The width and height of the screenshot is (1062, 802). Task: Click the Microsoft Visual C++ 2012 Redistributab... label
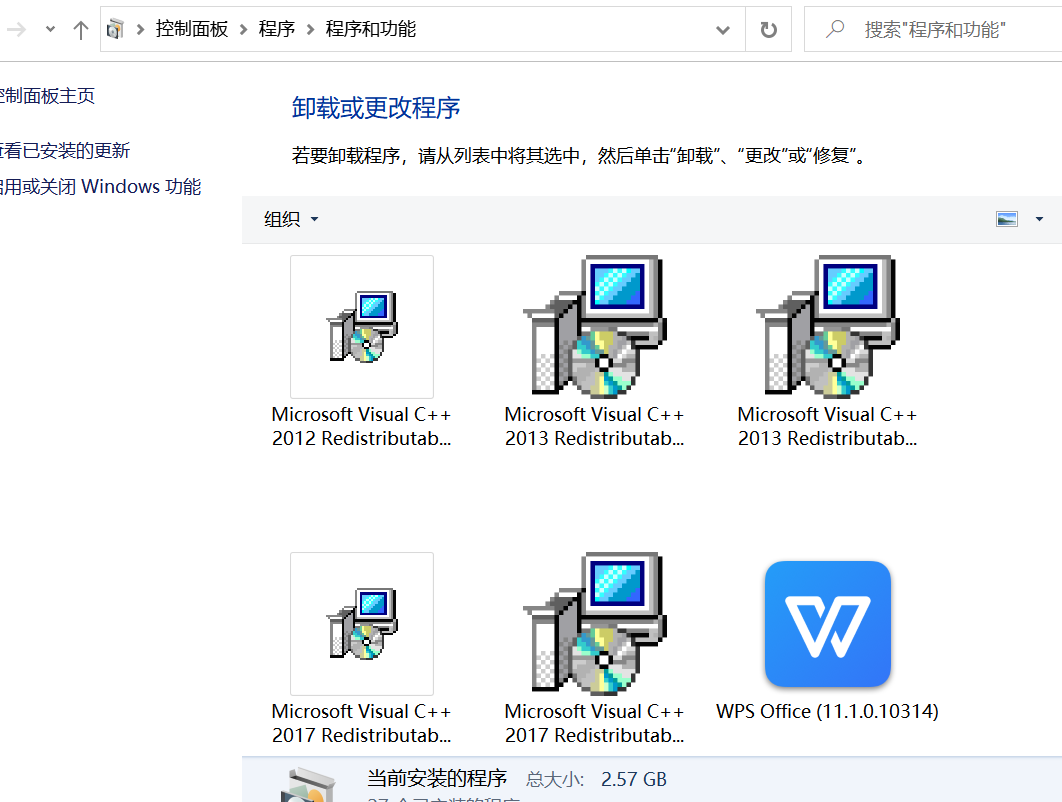click(x=362, y=426)
